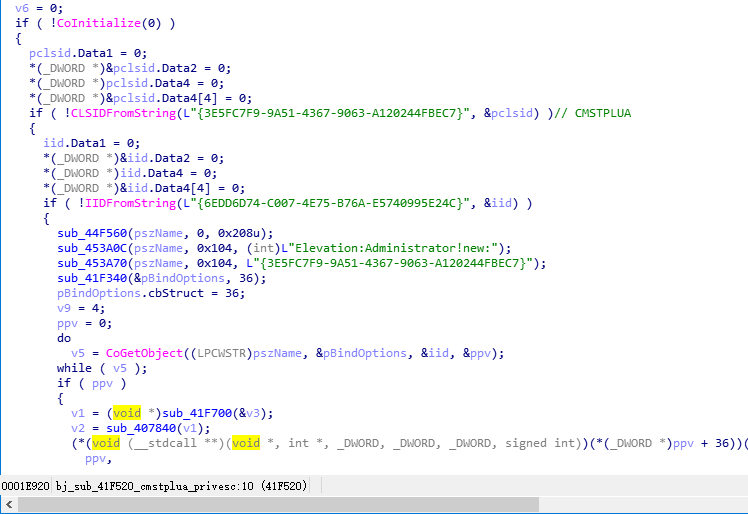Image resolution: width=748 pixels, height=514 pixels.
Task: Click the CoGetObject function call
Action: [x=144, y=353]
